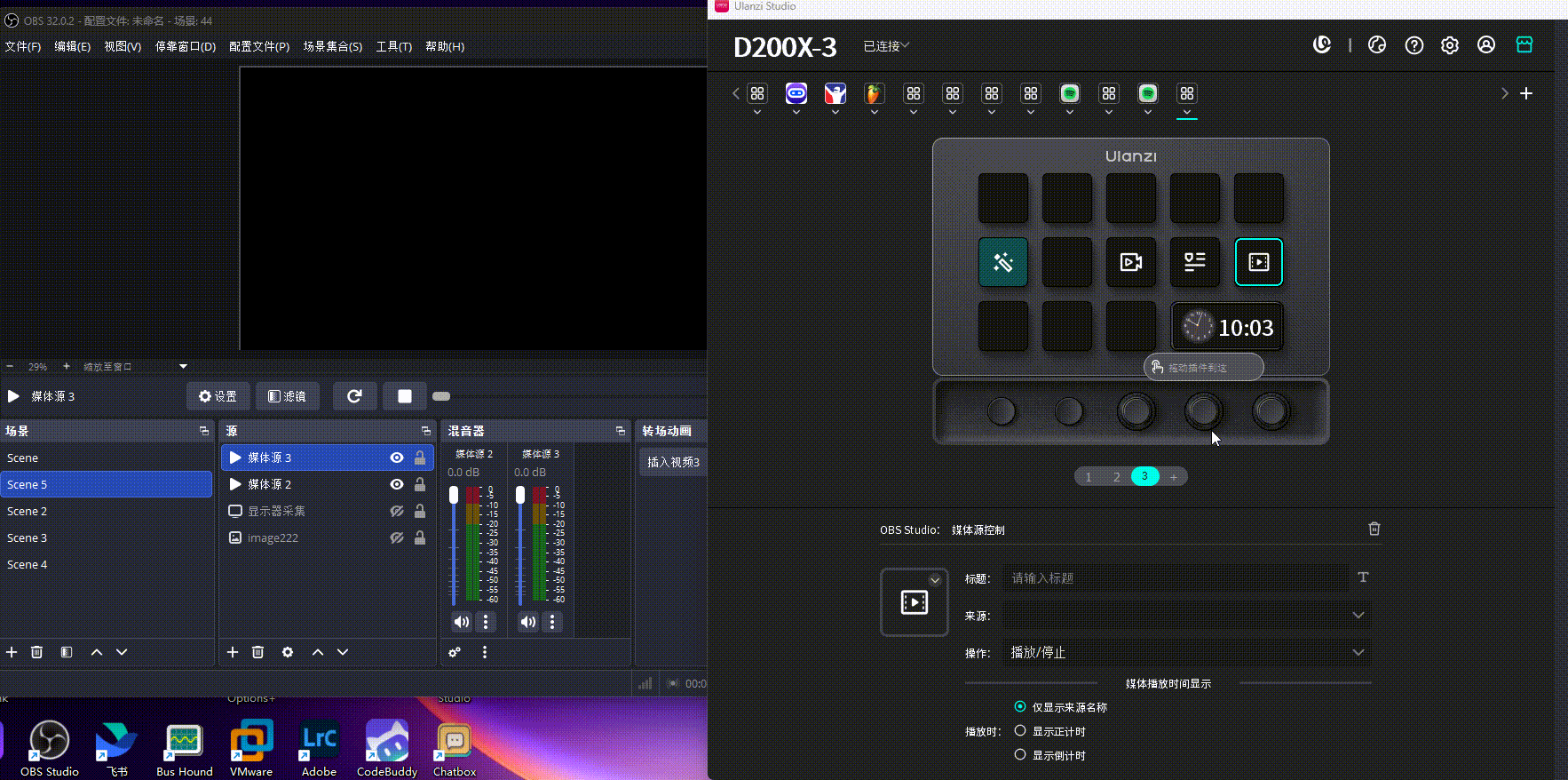Toggle the lock on image222

tap(420, 537)
